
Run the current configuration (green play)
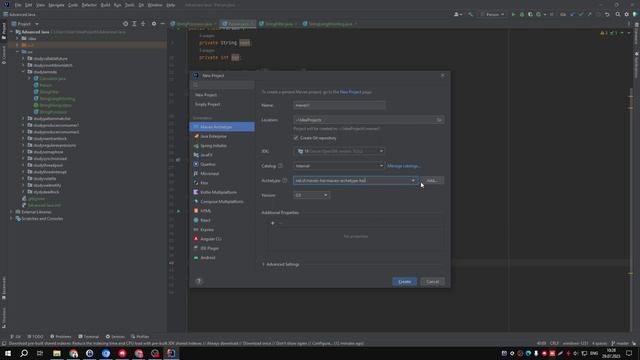(x=513, y=14)
